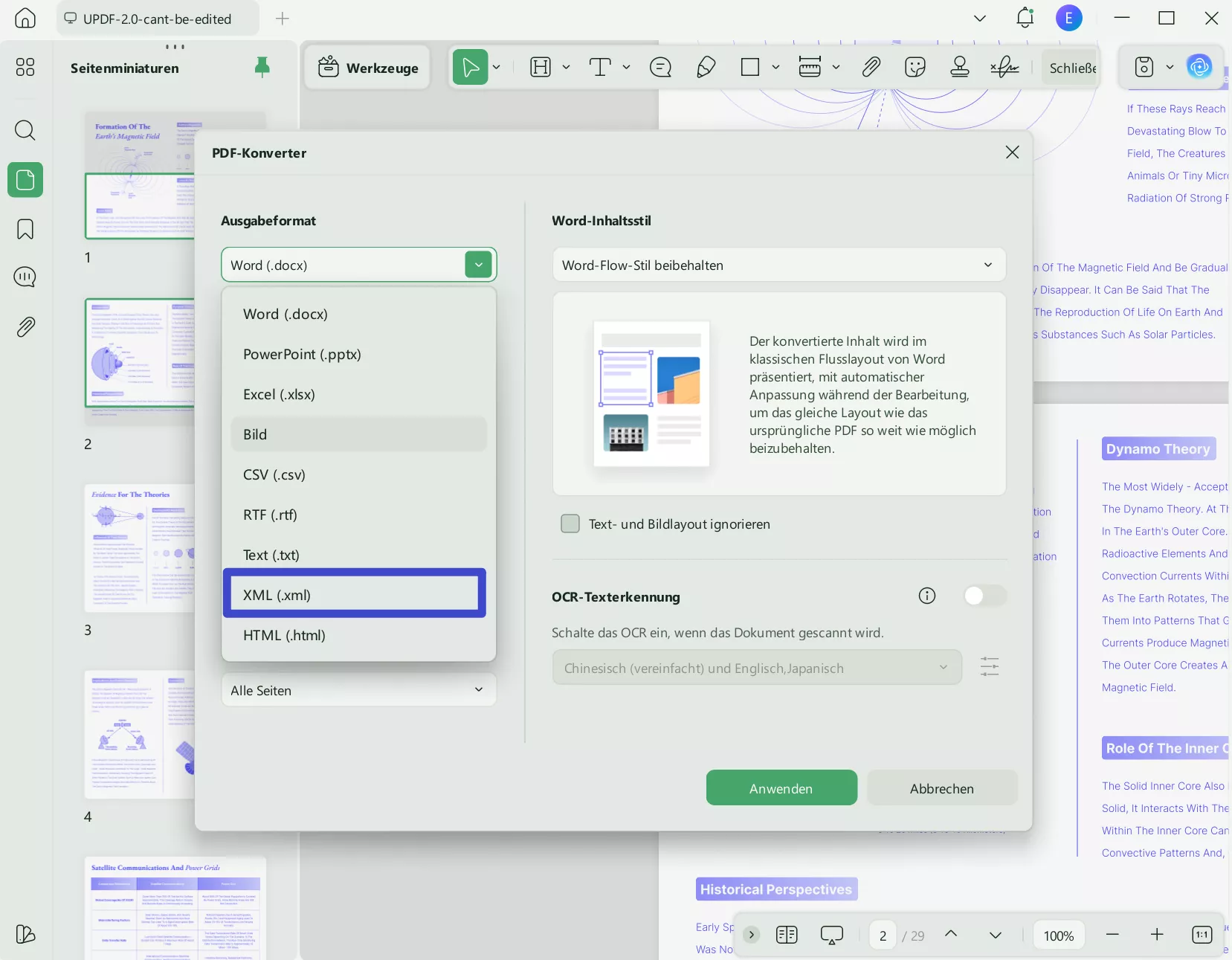The image size is (1232, 960).
Task: Open the Alle Seiten page range dropdown
Action: pyautogui.click(x=358, y=690)
